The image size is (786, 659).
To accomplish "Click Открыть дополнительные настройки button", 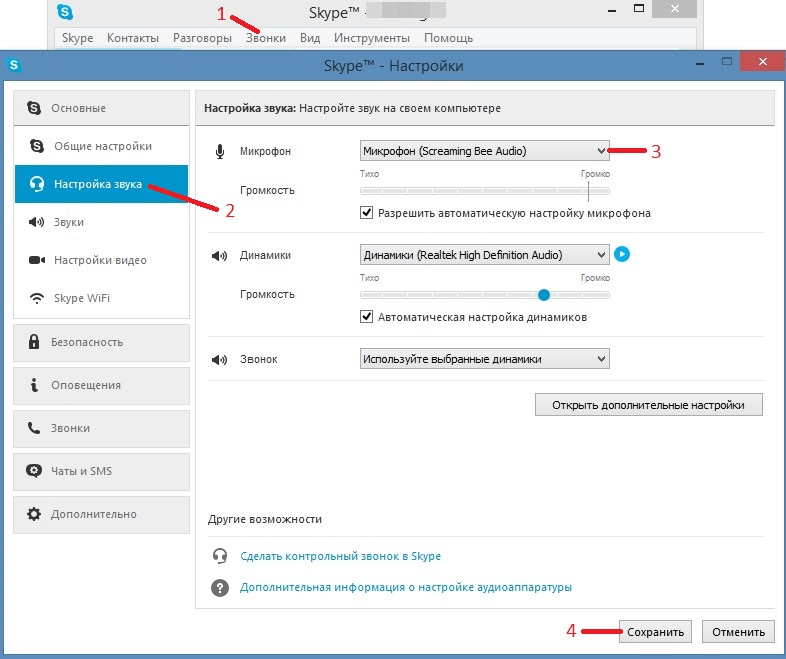I will [x=649, y=405].
